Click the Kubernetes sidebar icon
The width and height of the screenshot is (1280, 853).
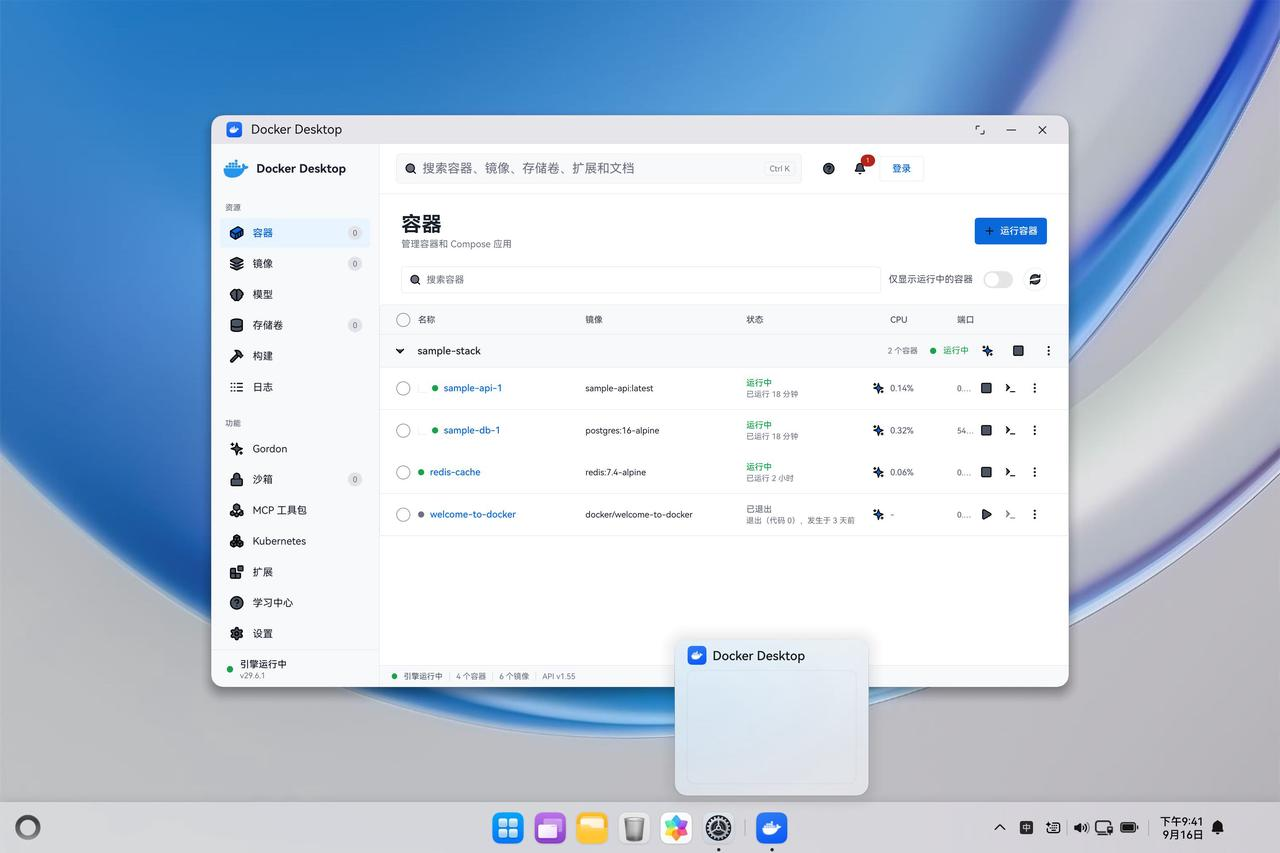(237, 541)
